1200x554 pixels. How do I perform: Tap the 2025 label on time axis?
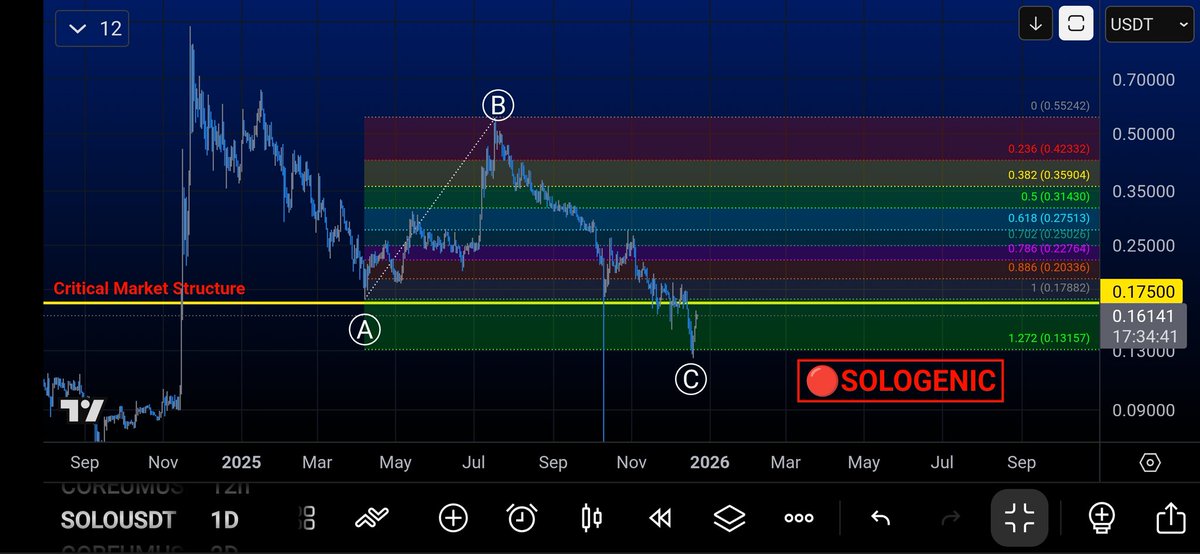[241, 463]
